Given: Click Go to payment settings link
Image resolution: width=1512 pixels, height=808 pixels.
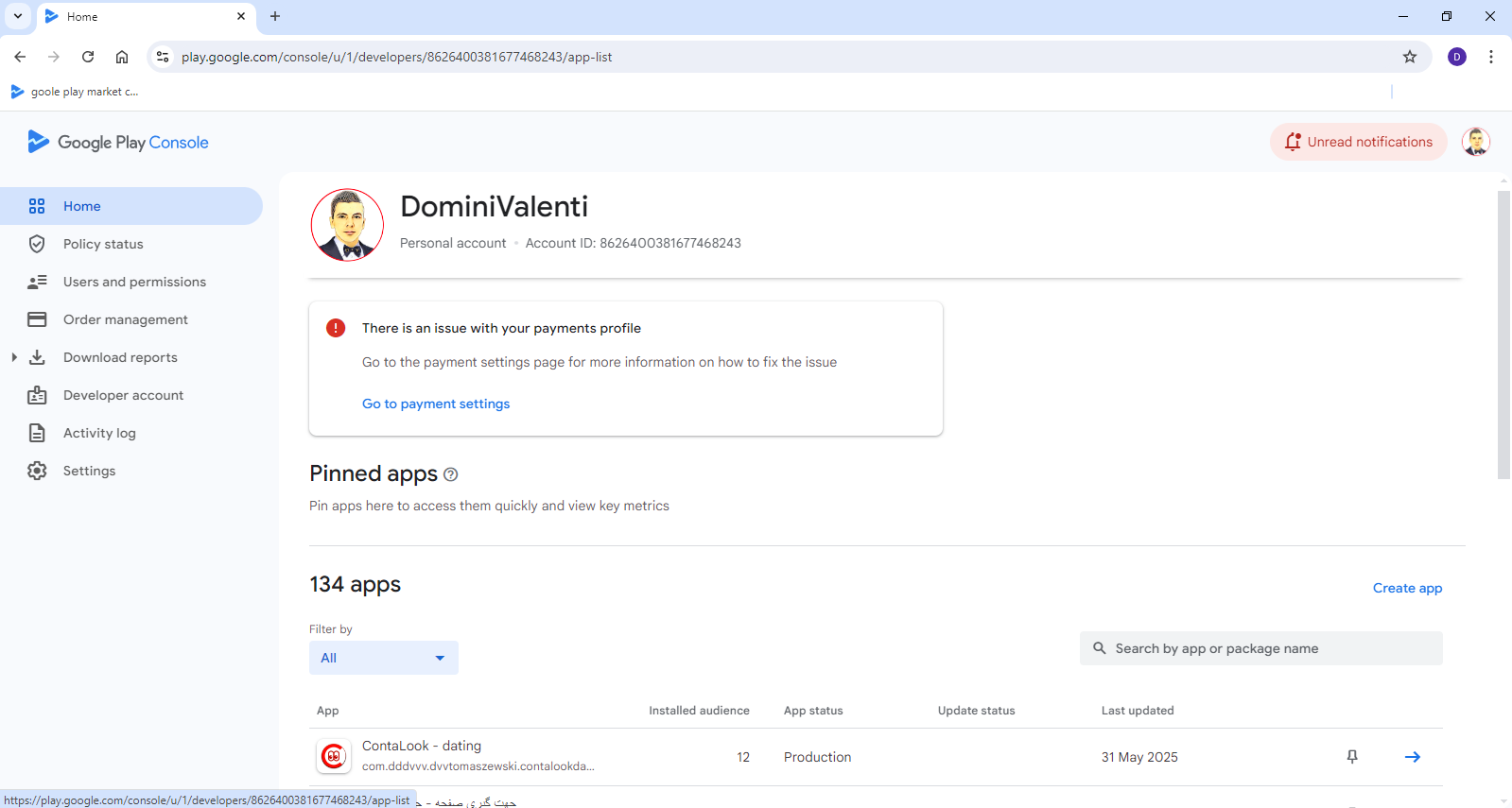Looking at the screenshot, I should (x=436, y=404).
